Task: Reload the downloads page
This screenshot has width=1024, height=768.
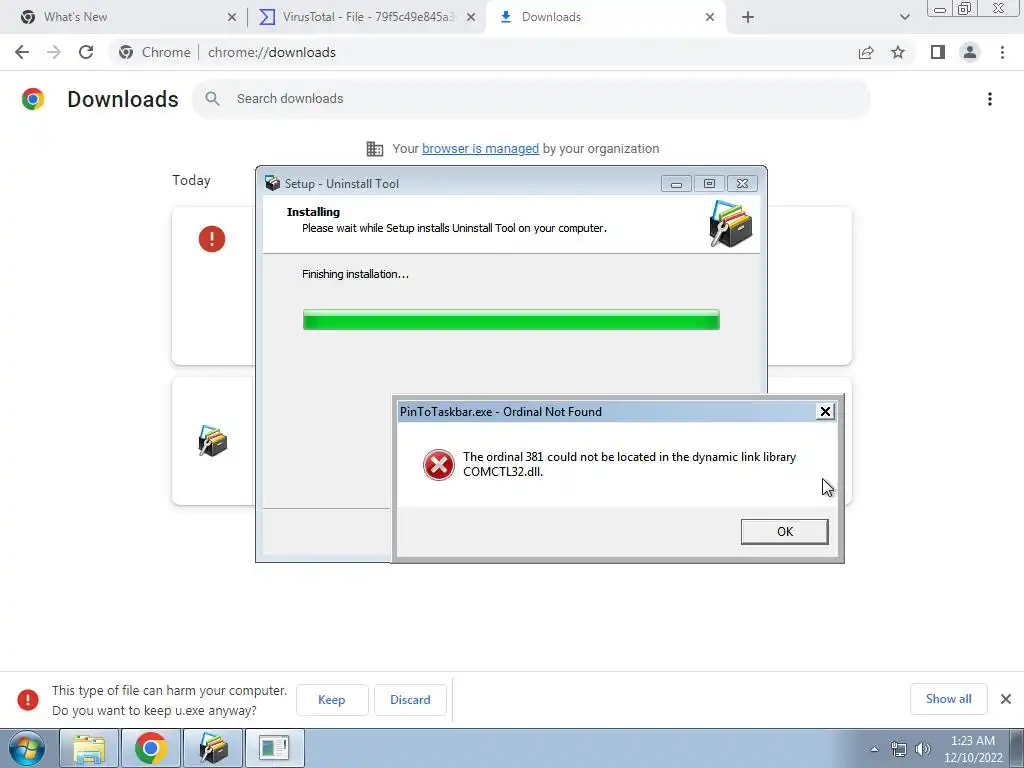Action: (86, 52)
